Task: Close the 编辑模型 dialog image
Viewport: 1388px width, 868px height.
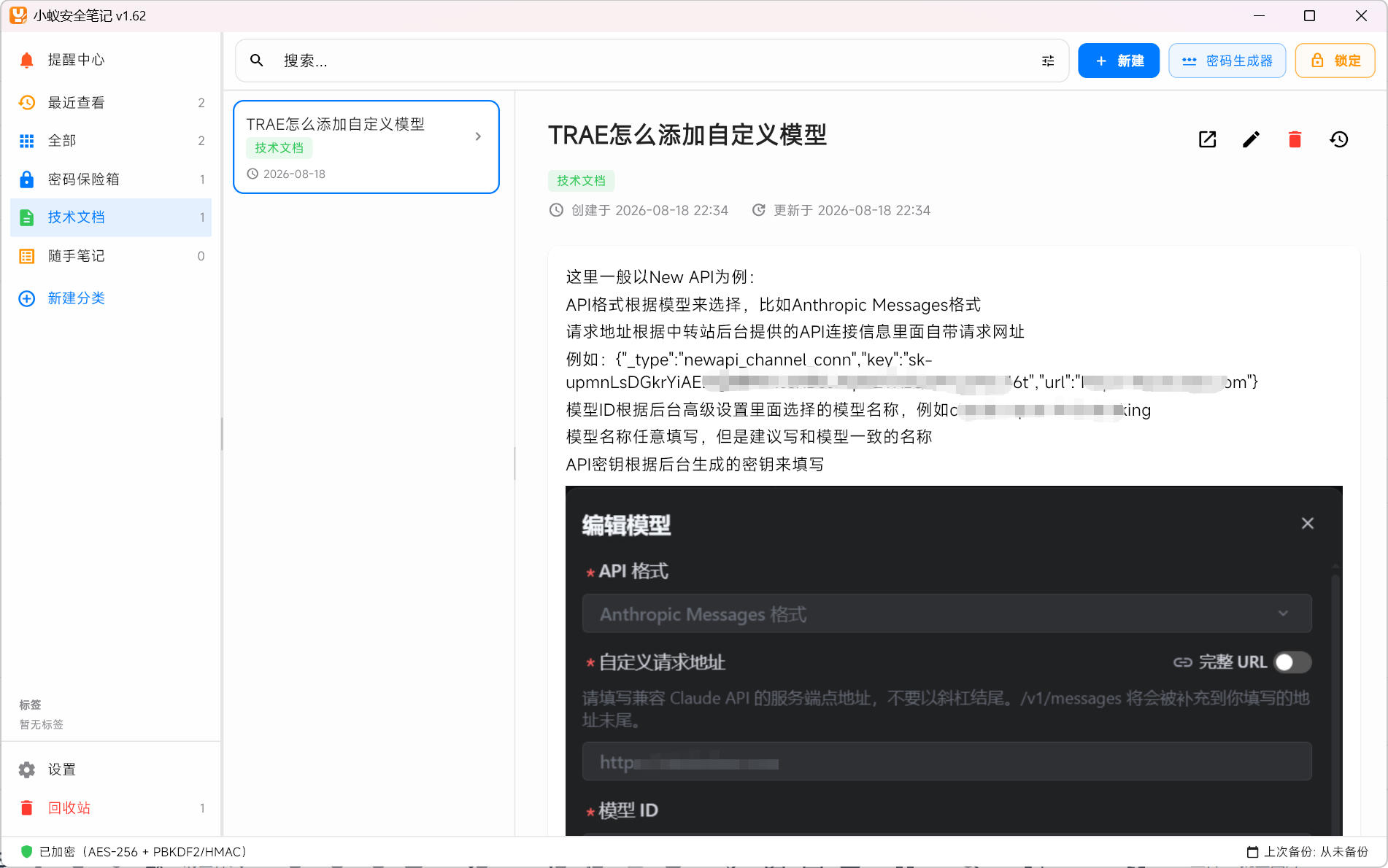Action: (x=1308, y=524)
